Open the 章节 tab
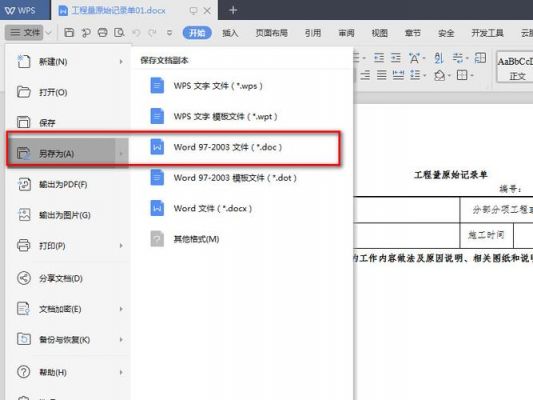Viewport: 533px width, 400px height. click(413, 33)
